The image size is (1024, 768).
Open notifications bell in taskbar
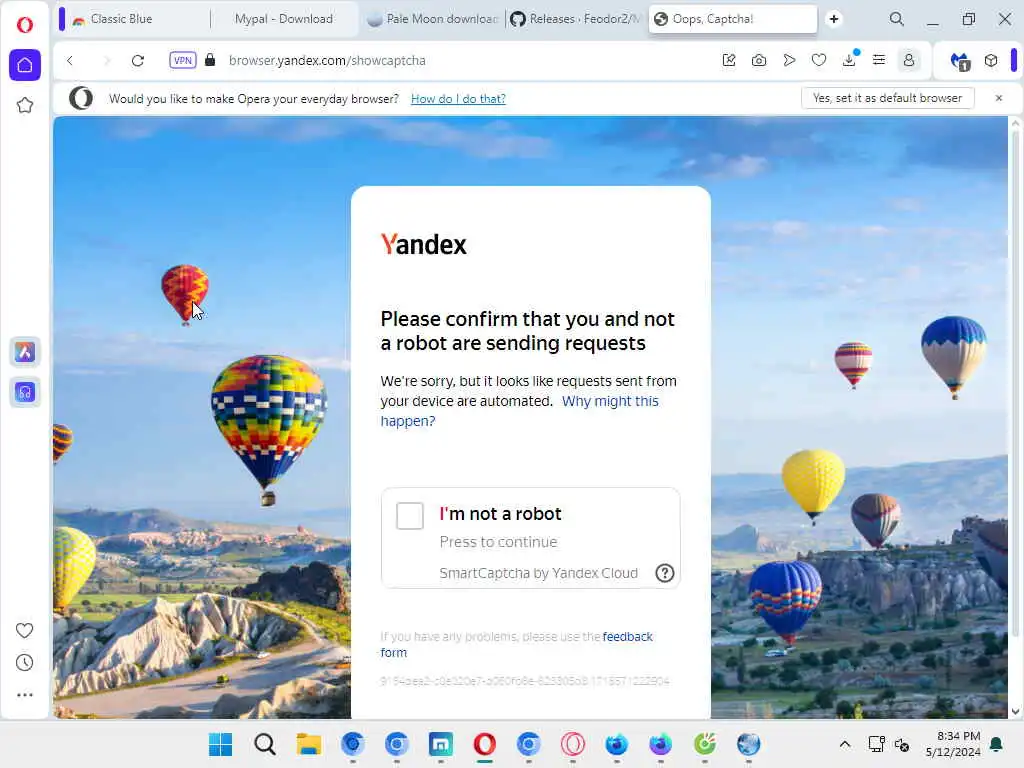(x=997, y=744)
